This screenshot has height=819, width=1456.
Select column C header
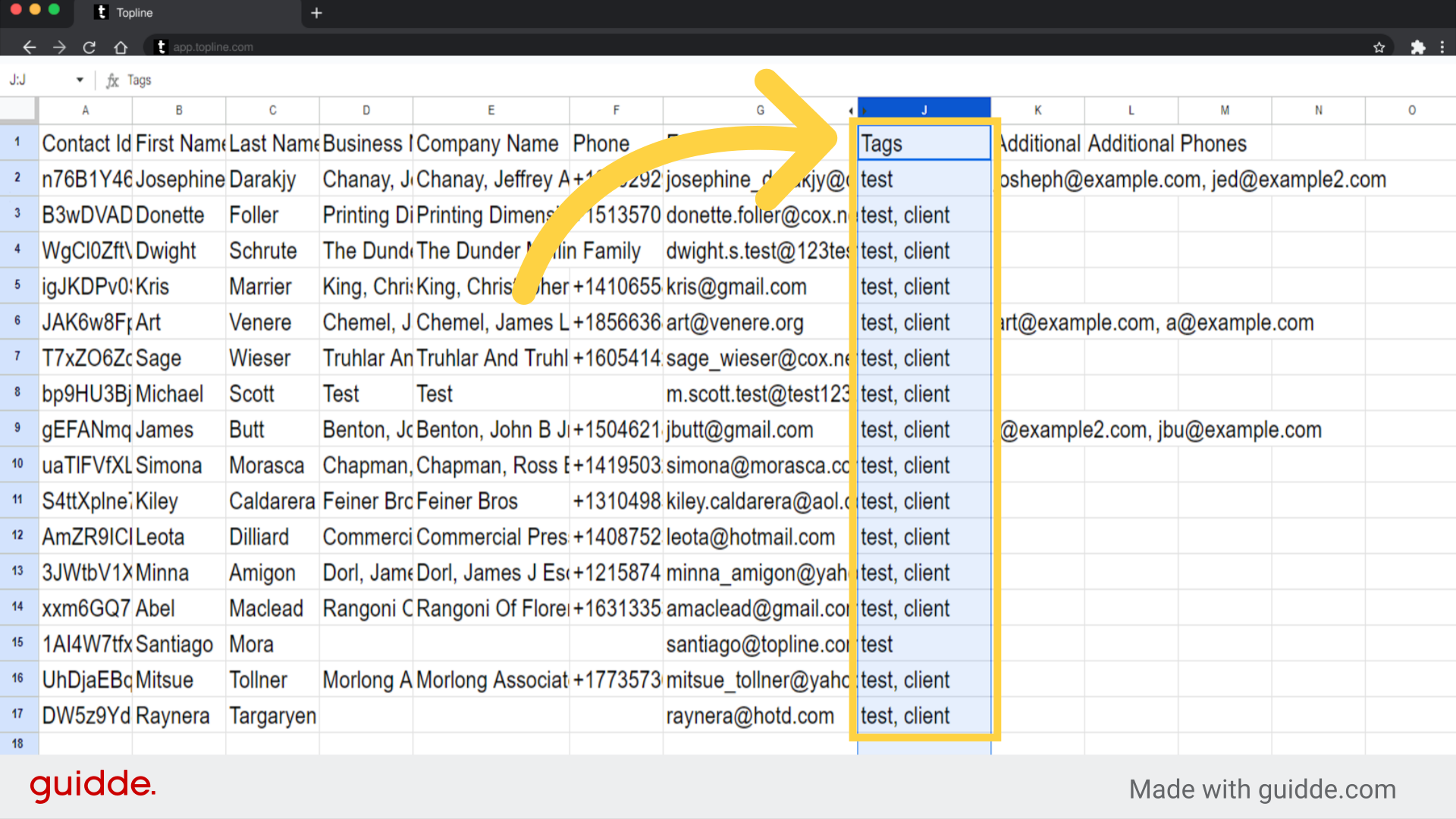[272, 110]
